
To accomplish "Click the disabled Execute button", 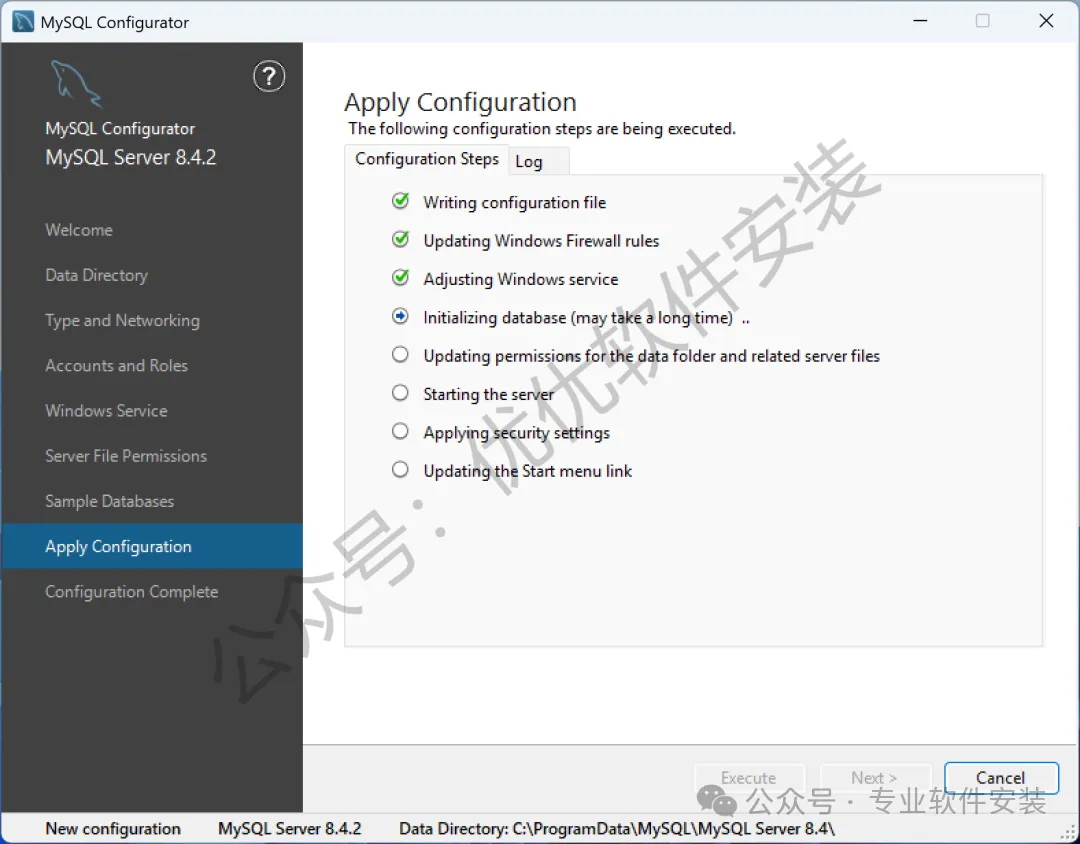I will click(x=749, y=778).
